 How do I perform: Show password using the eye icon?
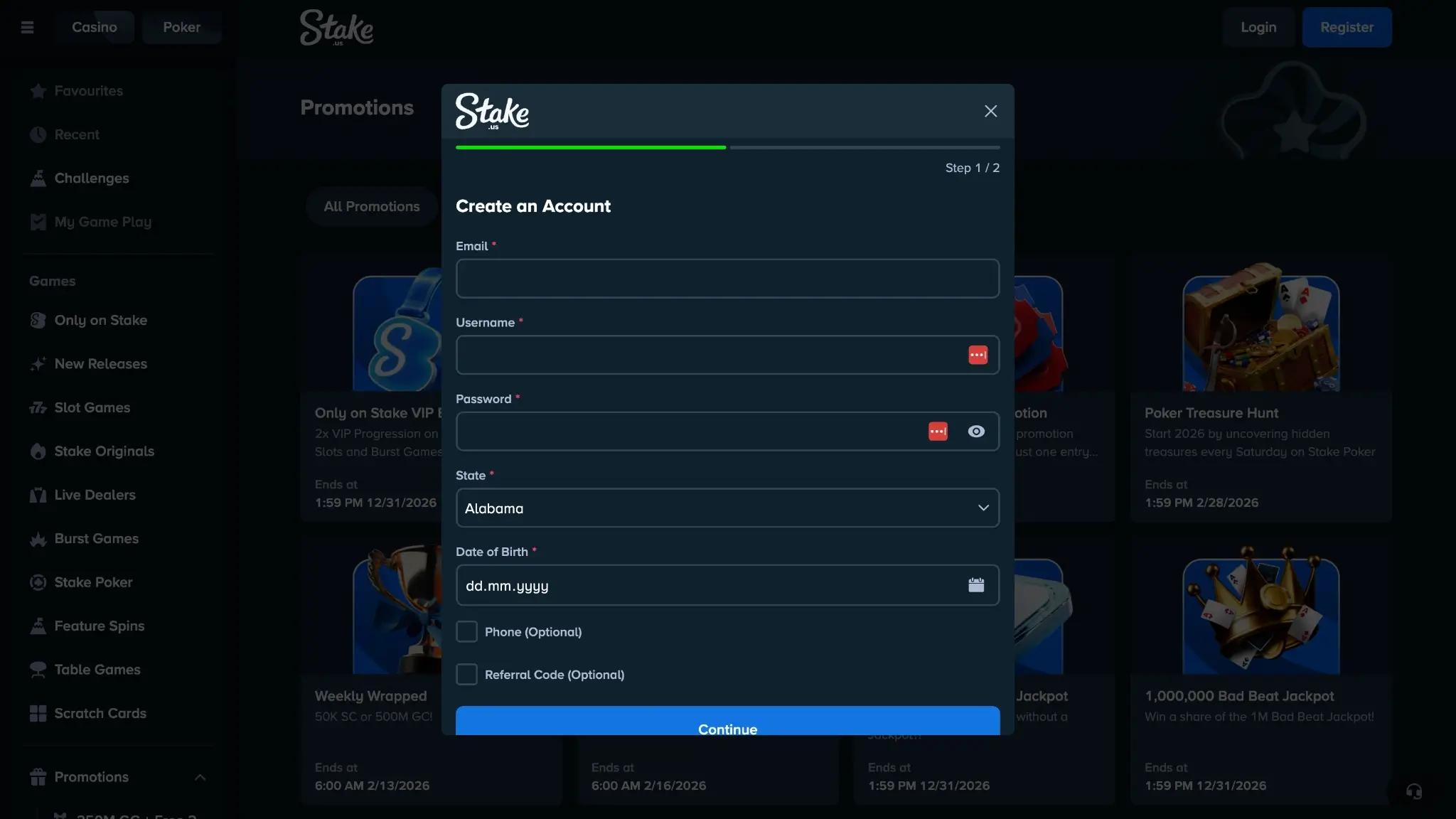[x=976, y=432]
